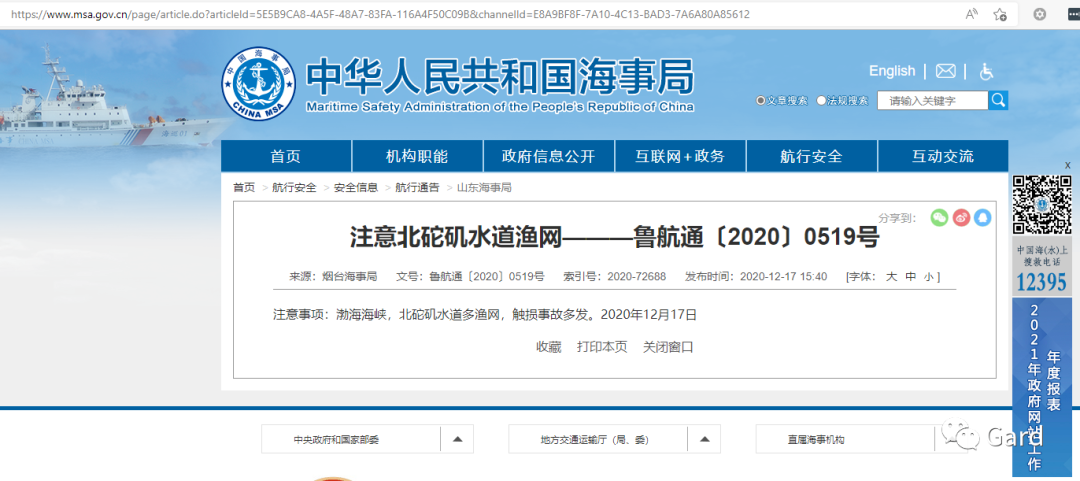Open the 首页 navigation tab
Viewport: 1080px width, 481px height.
tap(286, 156)
